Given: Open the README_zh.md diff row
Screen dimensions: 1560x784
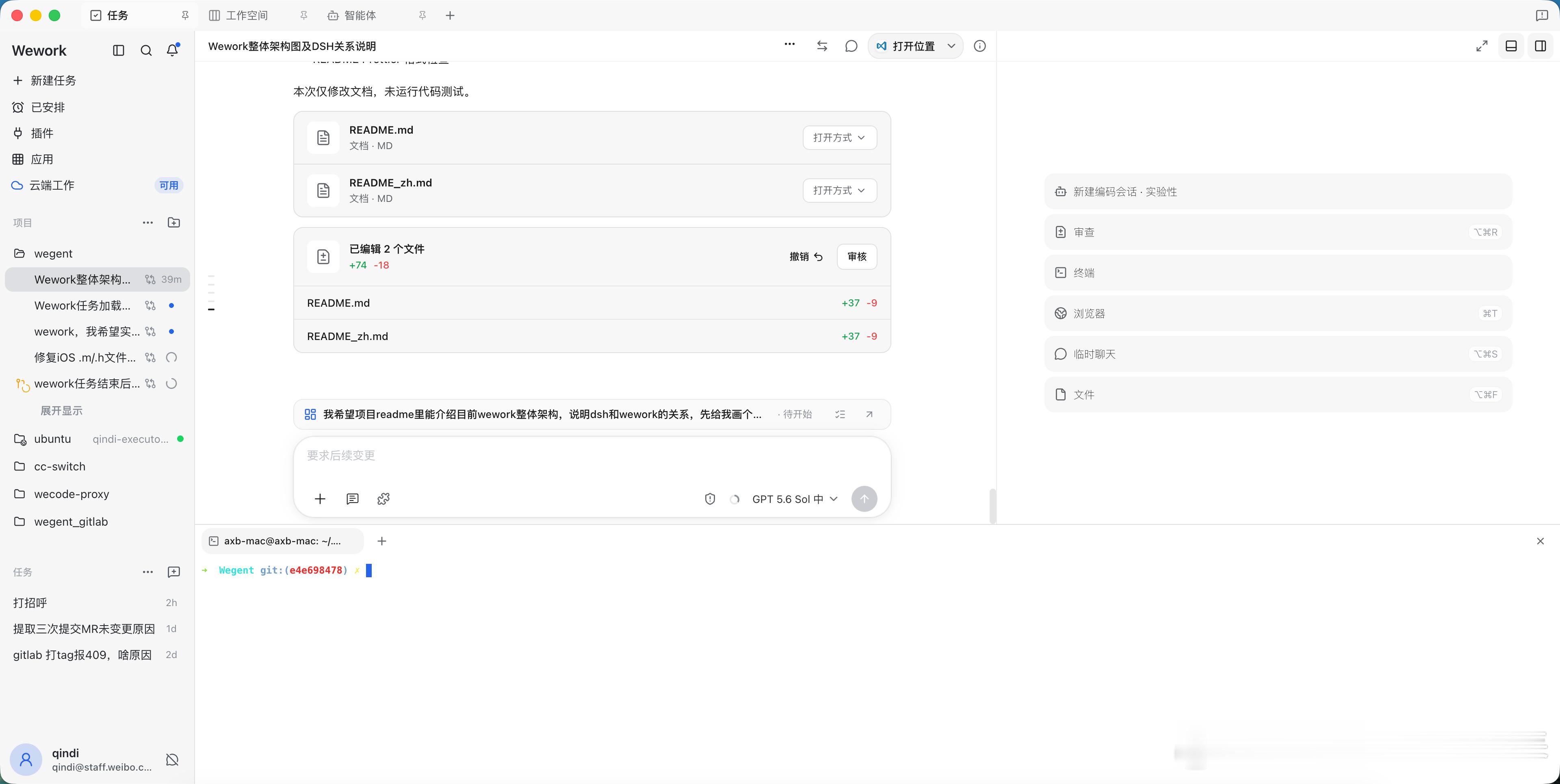Looking at the screenshot, I should click(591, 336).
